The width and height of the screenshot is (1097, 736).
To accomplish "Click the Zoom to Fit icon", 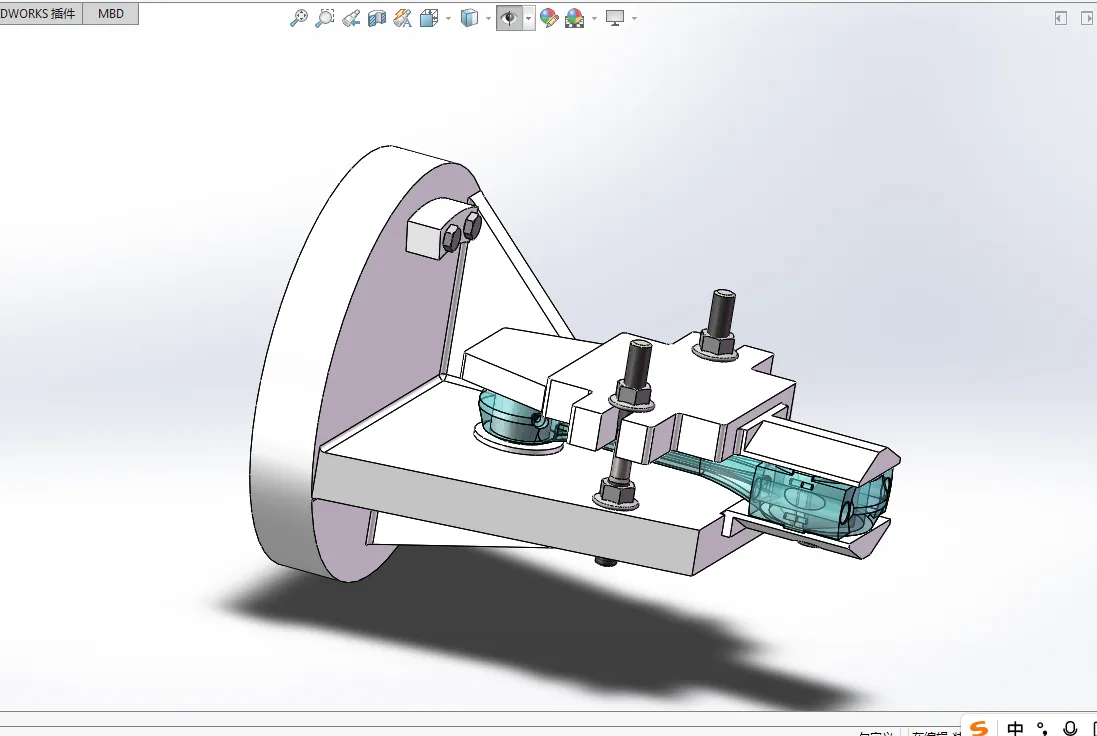I will coord(299,18).
